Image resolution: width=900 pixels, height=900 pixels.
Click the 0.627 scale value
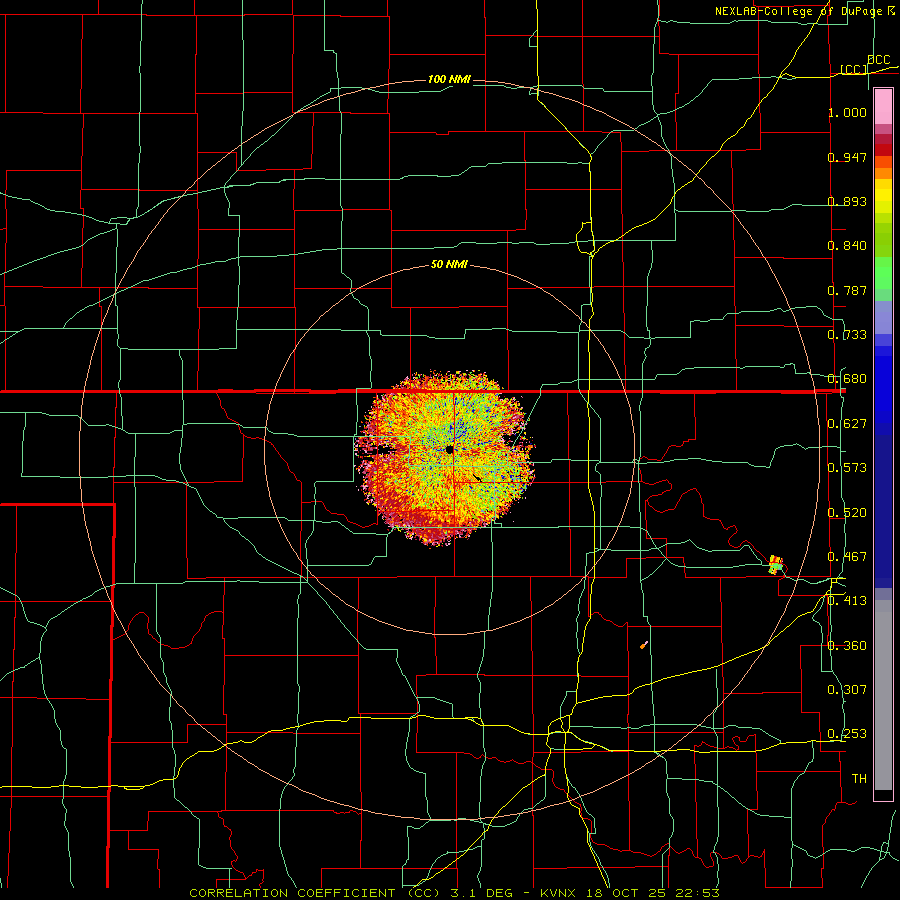847,424
